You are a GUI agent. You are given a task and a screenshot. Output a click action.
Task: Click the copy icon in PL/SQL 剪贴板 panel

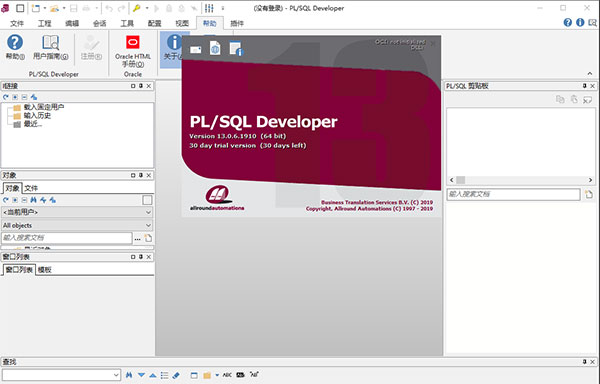click(560, 99)
